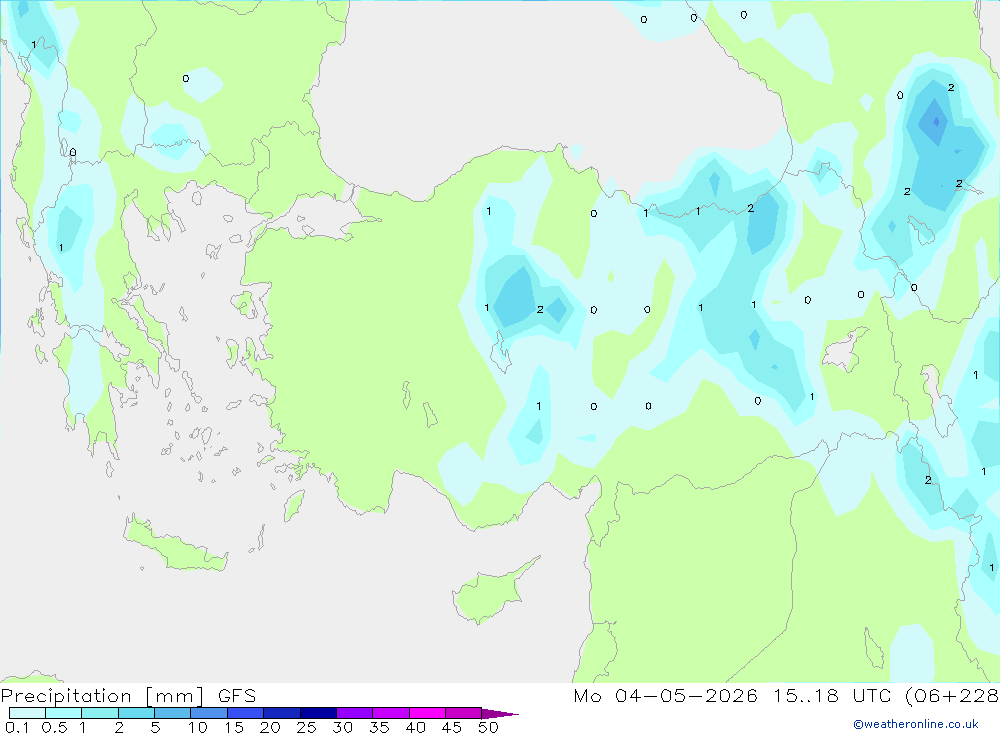Click the '50' legend scale label

[x=488, y=727]
